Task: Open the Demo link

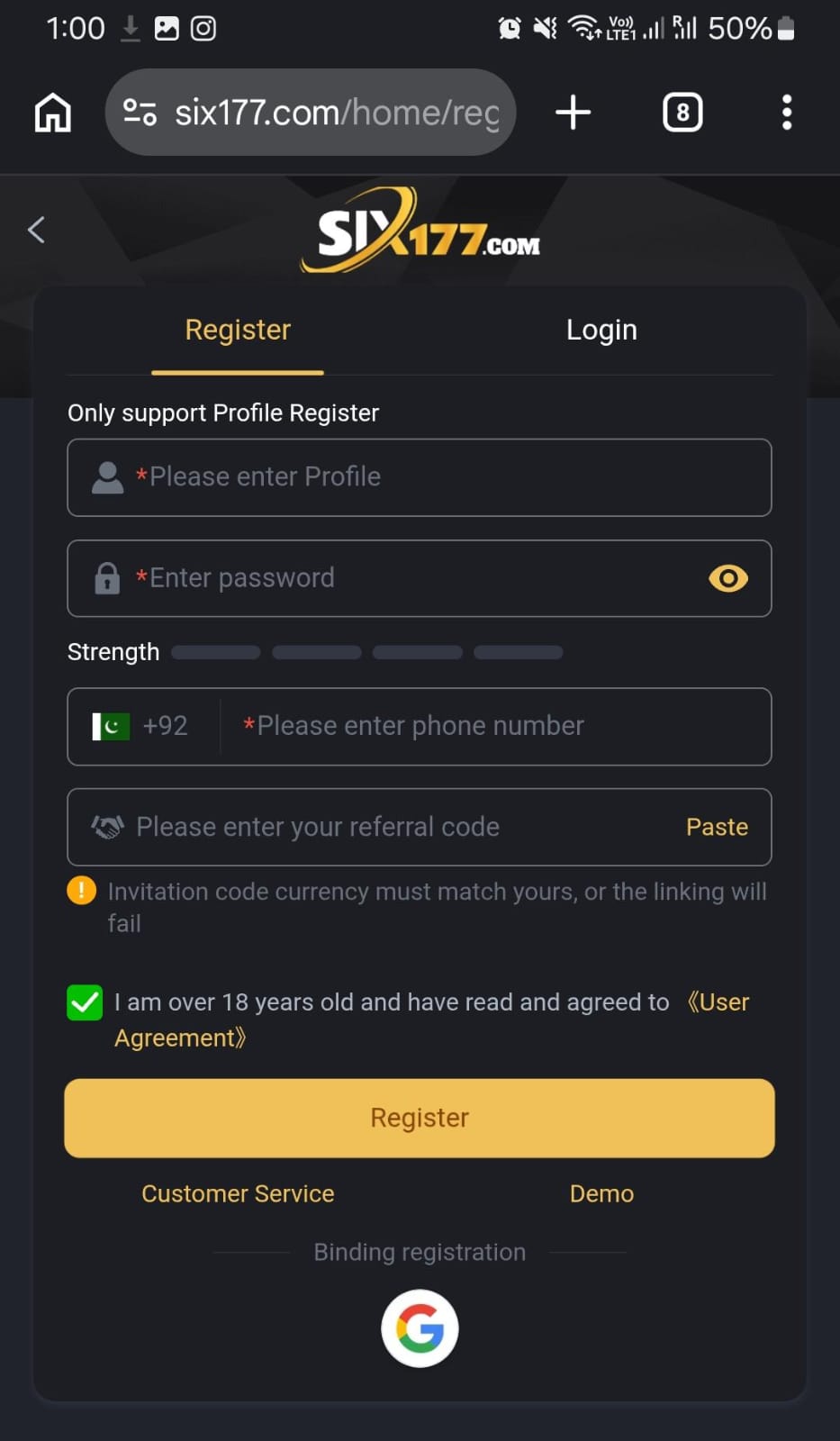Action: click(601, 1193)
